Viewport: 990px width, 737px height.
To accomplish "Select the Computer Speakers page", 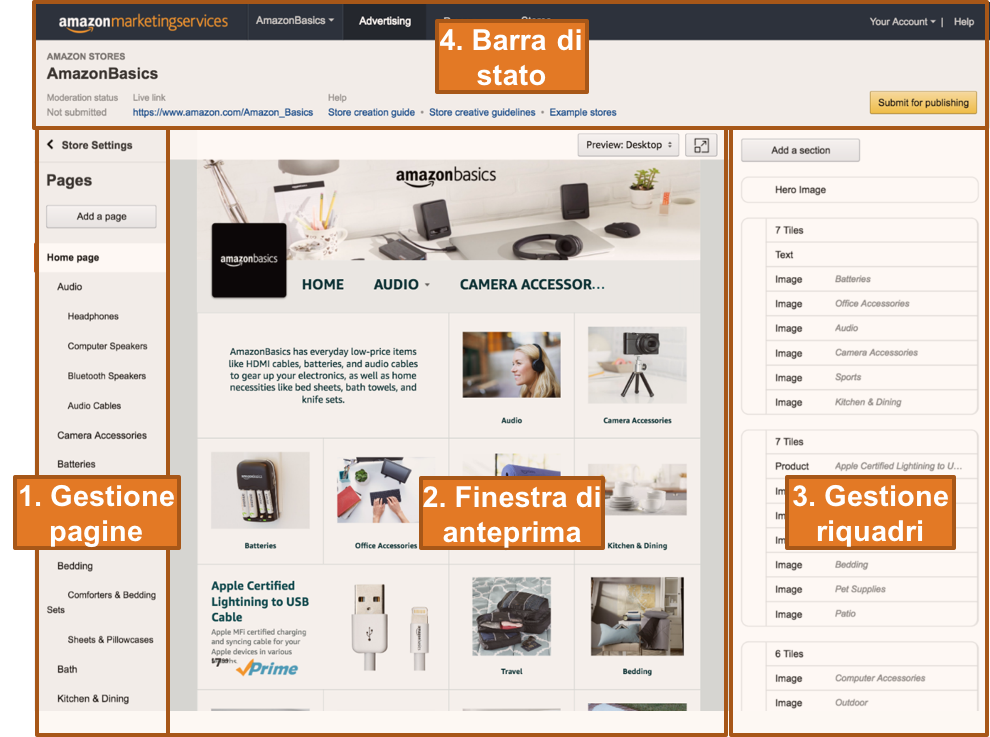I will [x=107, y=346].
